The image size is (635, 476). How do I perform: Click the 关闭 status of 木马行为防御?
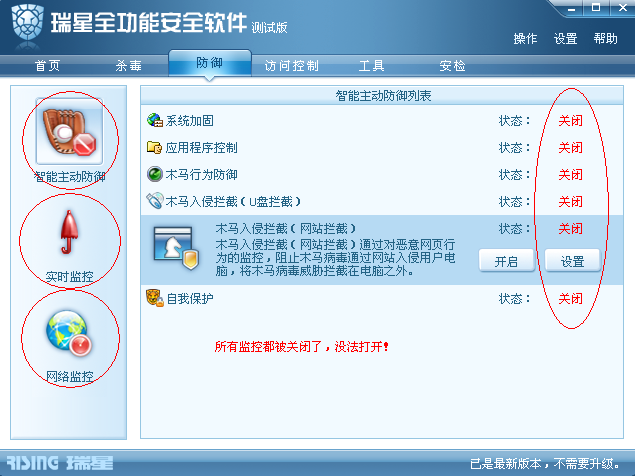coord(570,175)
